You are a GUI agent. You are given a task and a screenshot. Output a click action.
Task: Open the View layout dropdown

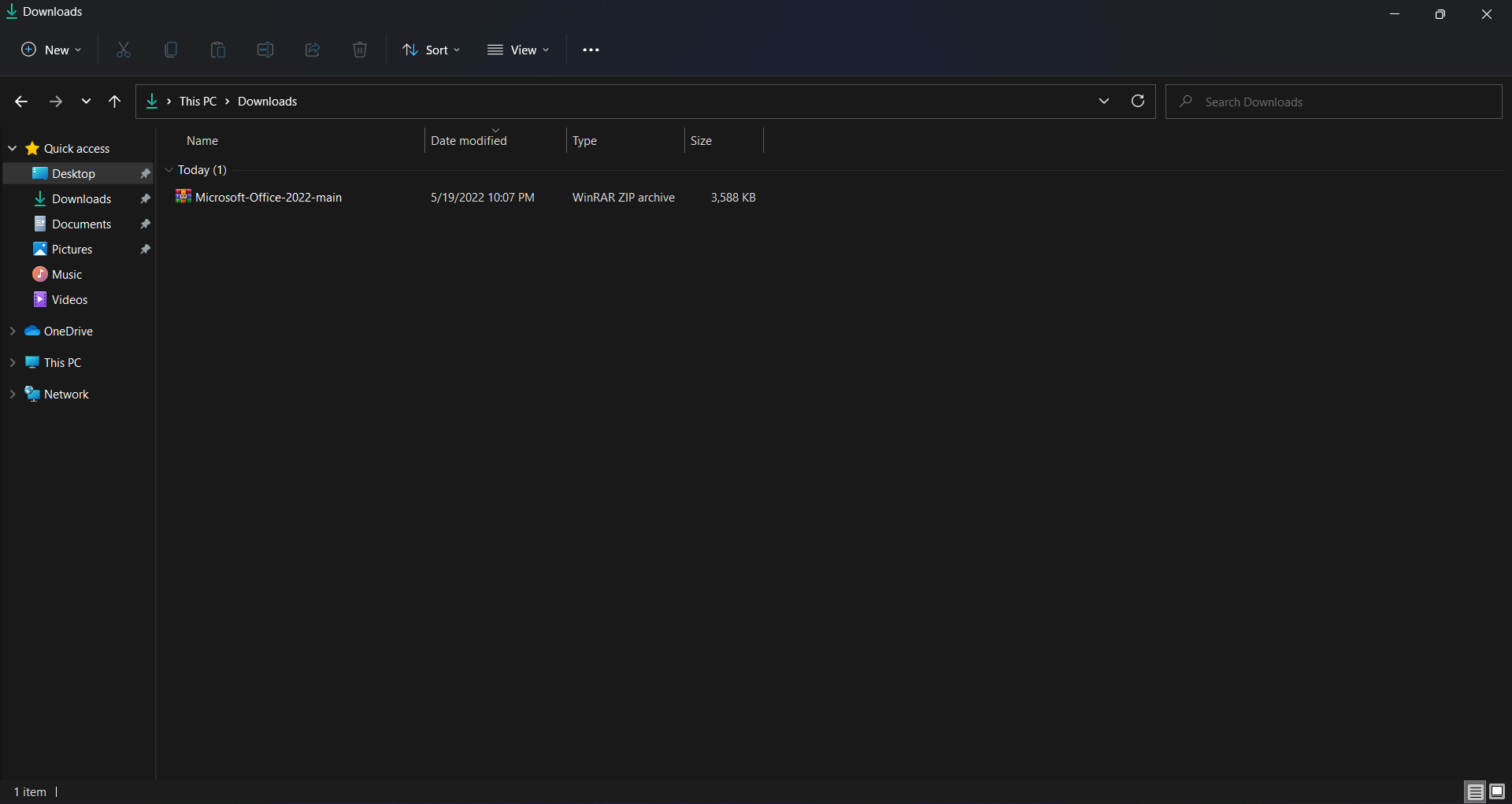click(518, 50)
